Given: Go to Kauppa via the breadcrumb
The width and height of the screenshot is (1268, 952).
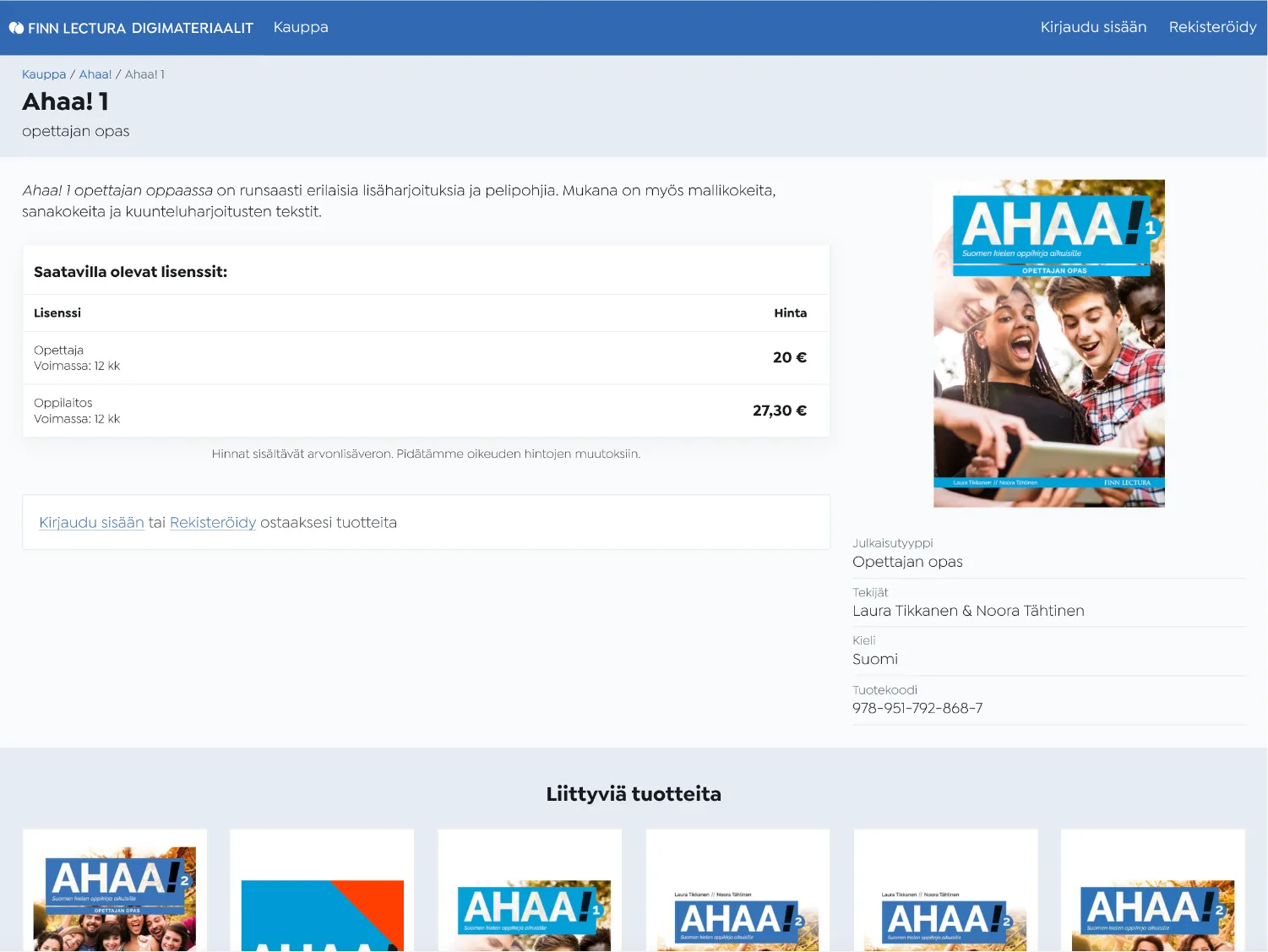Looking at the screenshot, I should point(44,74).
